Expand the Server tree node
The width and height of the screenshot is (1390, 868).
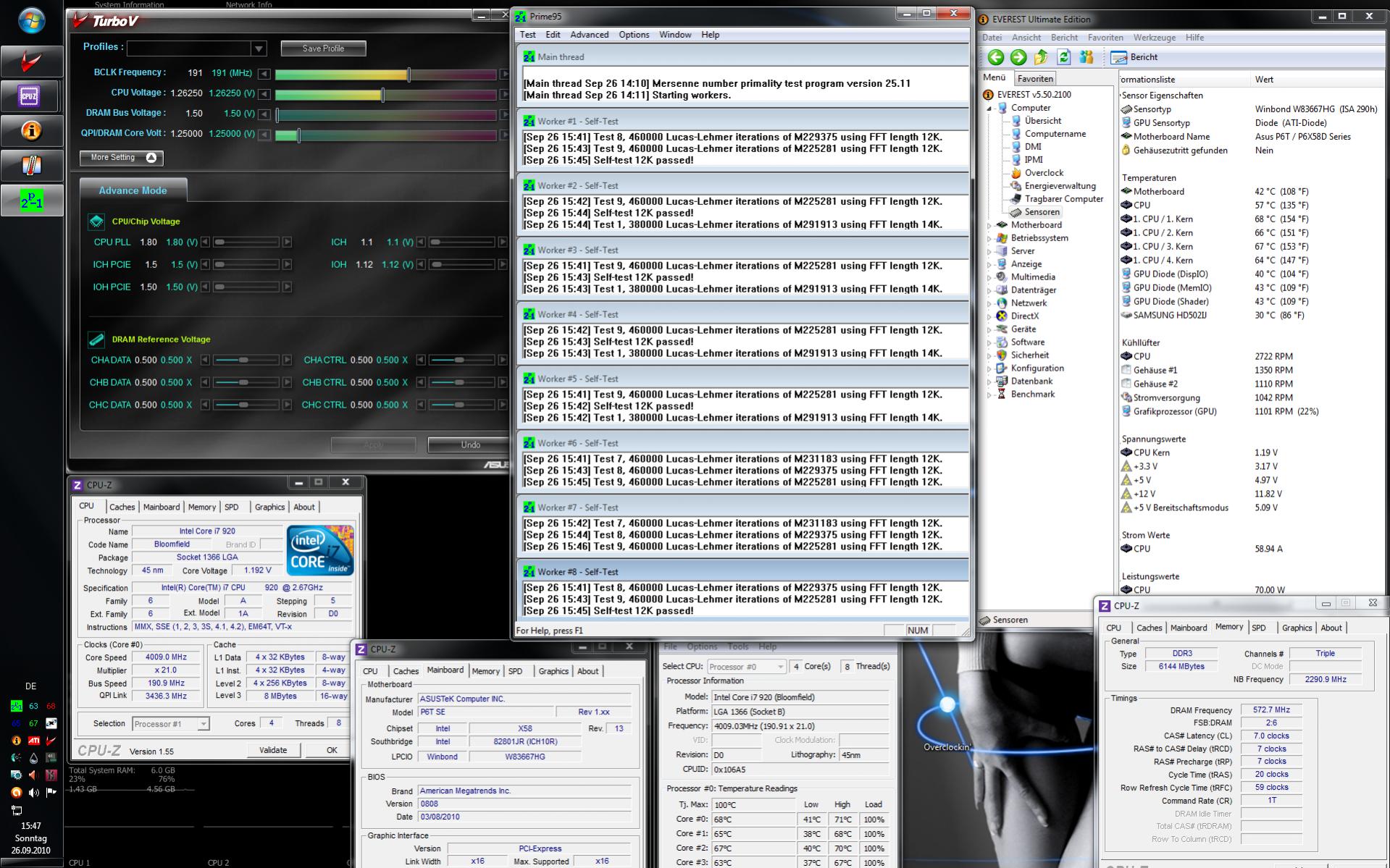tap(989, 251)
